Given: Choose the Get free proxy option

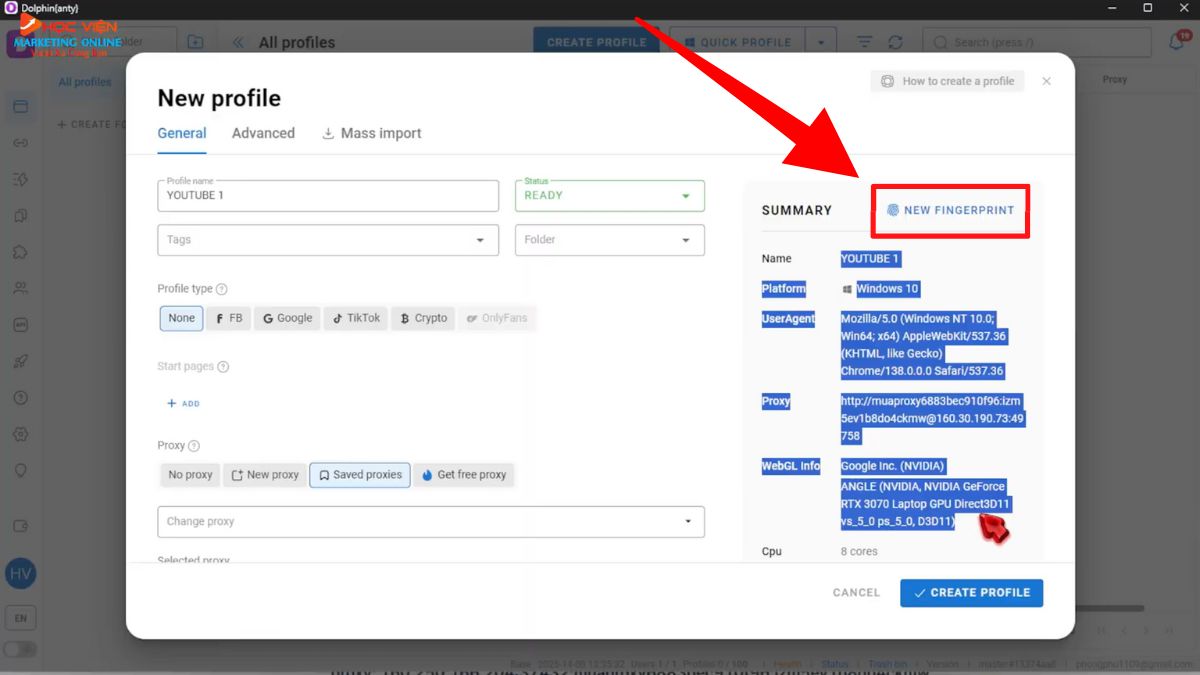Looking at the screenshot, I should (464, 475).
